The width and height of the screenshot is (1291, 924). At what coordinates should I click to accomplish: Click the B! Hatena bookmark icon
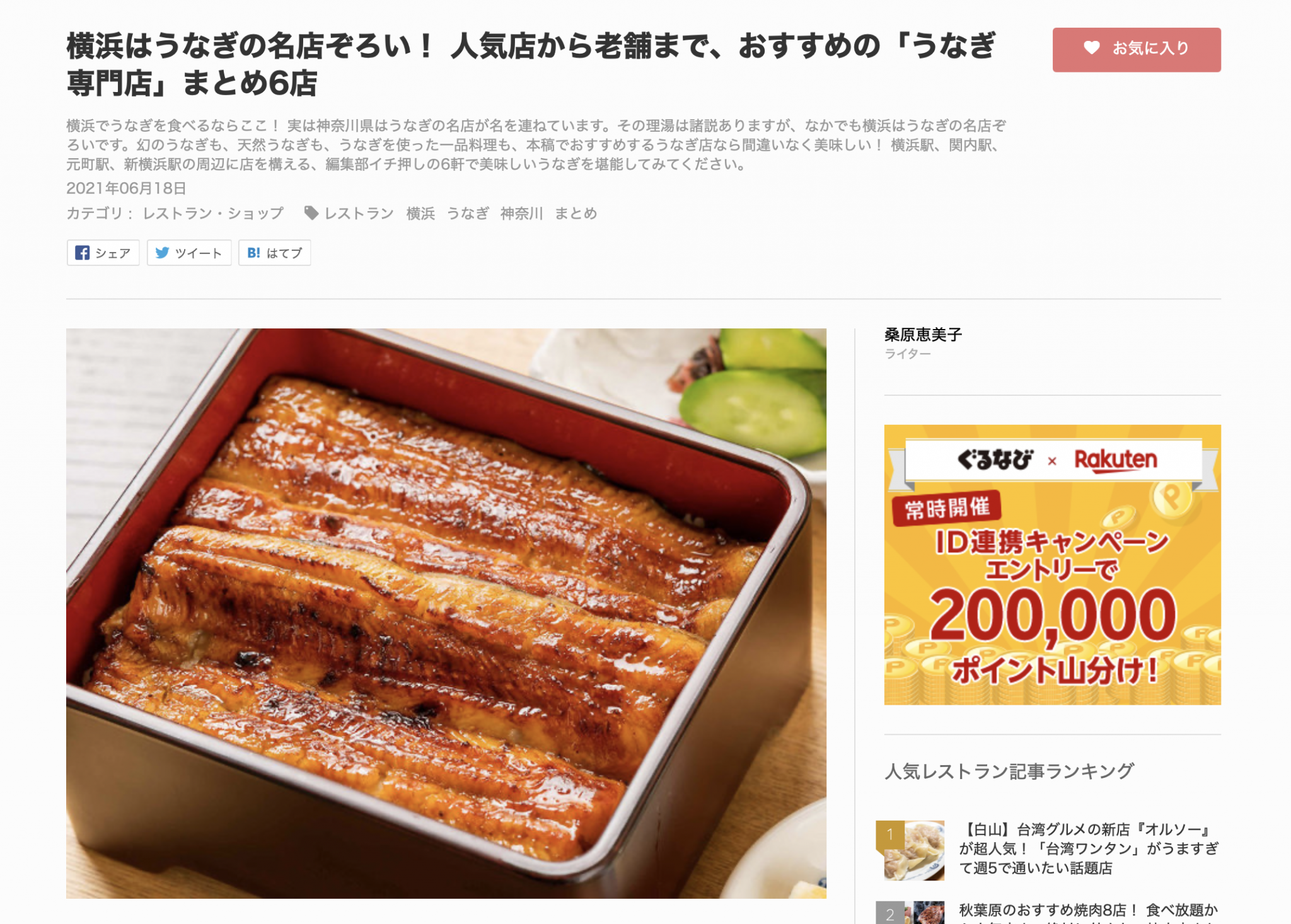coord(253,253)
